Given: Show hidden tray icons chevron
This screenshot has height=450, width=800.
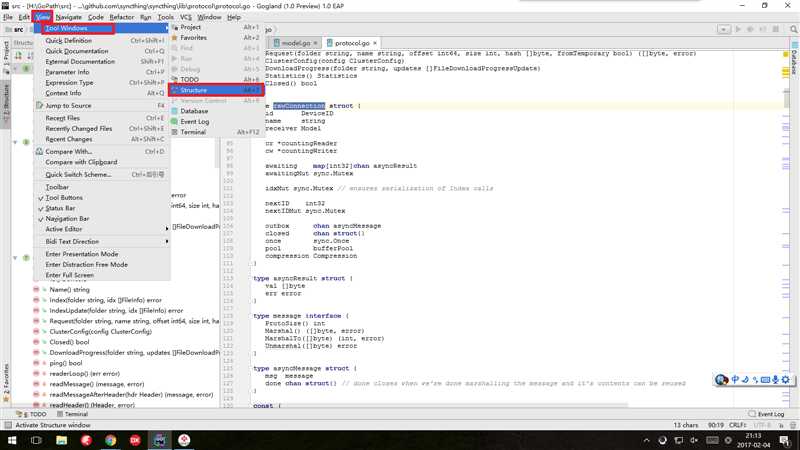Looking at the screenshot, I should (646, 440).
